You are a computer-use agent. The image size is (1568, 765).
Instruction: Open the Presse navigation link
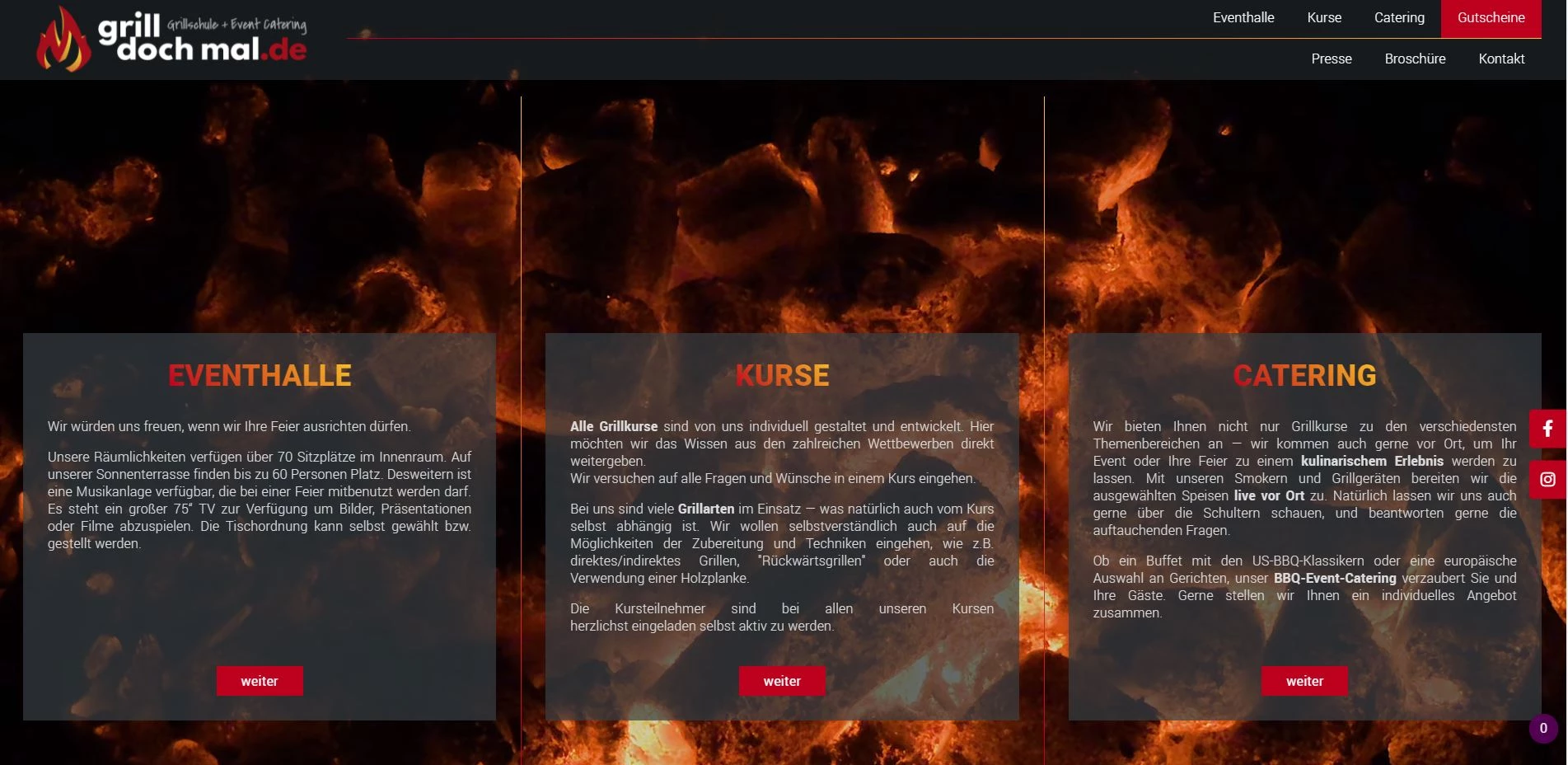1331,59
